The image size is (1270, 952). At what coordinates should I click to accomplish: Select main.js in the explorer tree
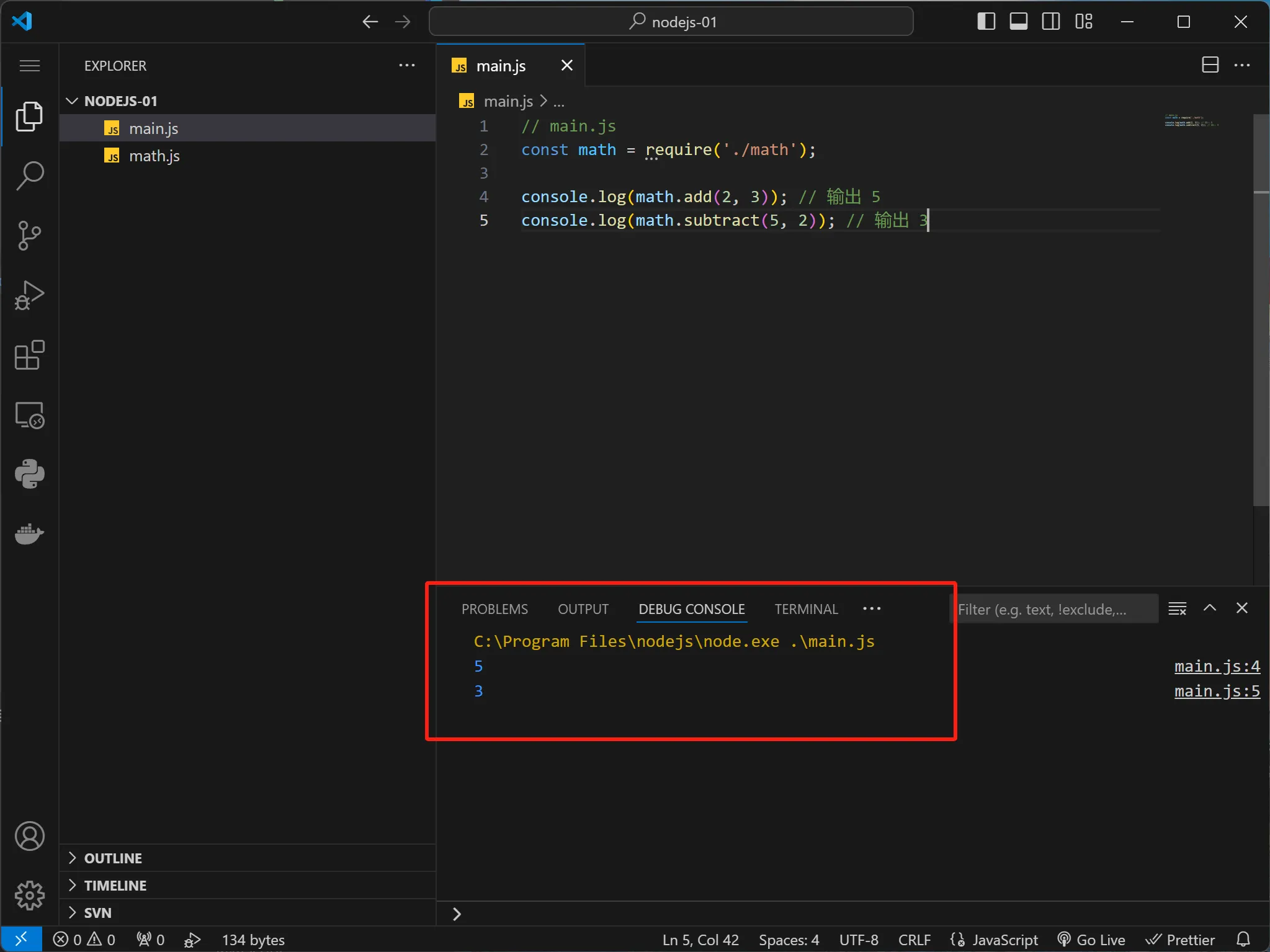[248, 128]
